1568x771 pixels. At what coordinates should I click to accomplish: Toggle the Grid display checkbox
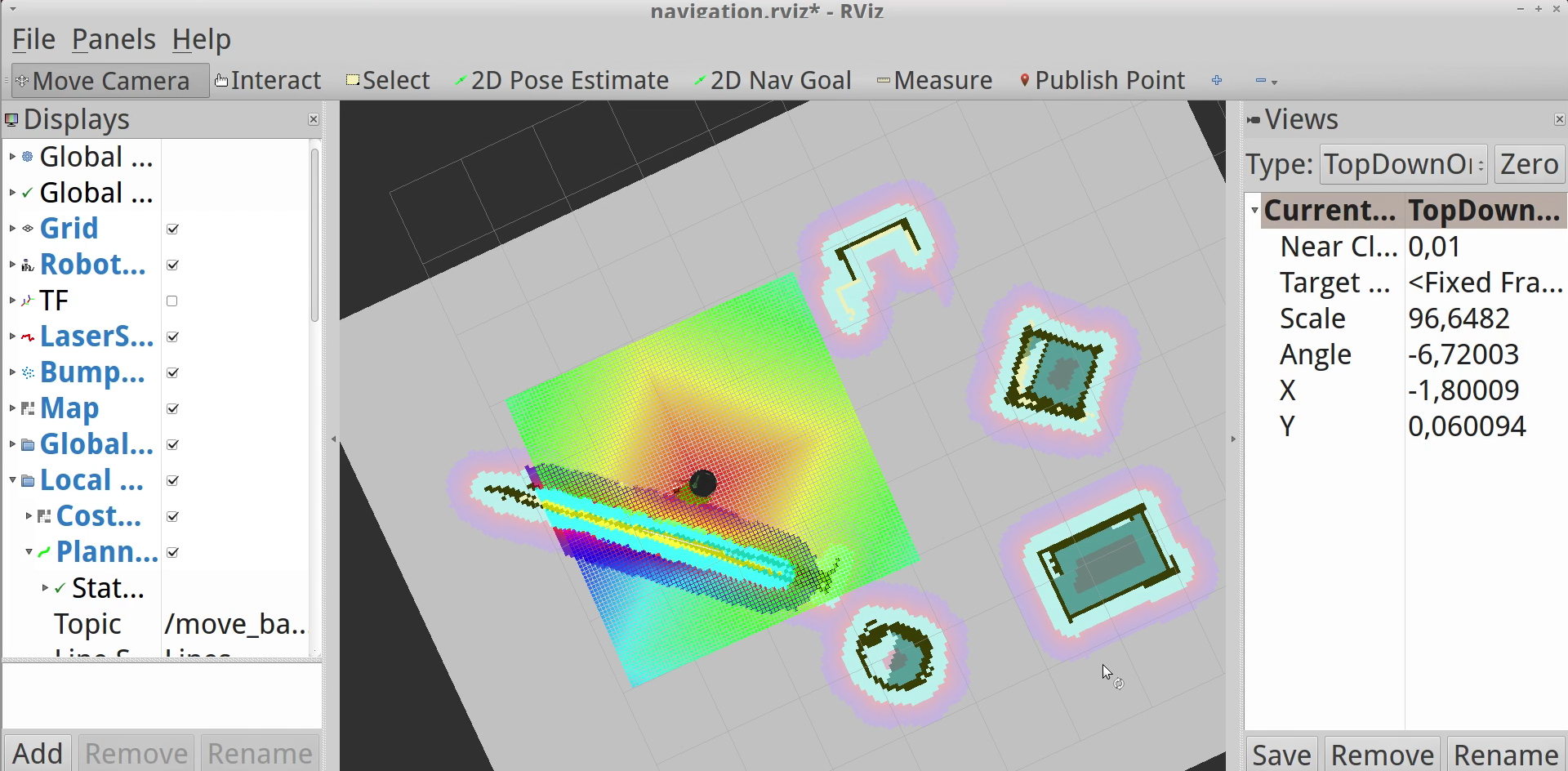tap(172, 230)
